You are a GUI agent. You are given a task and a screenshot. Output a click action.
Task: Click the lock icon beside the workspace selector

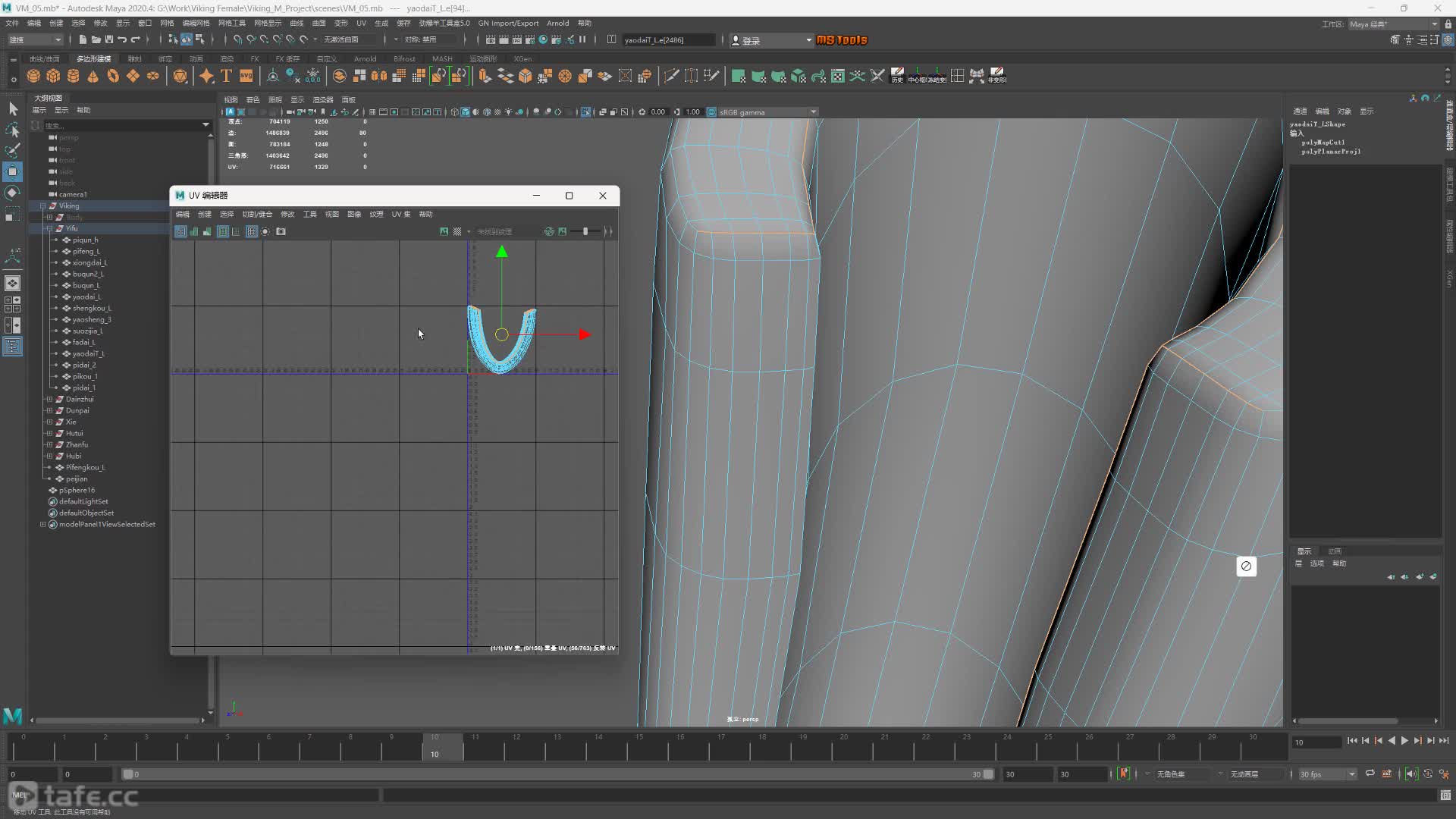(1448, 24)
